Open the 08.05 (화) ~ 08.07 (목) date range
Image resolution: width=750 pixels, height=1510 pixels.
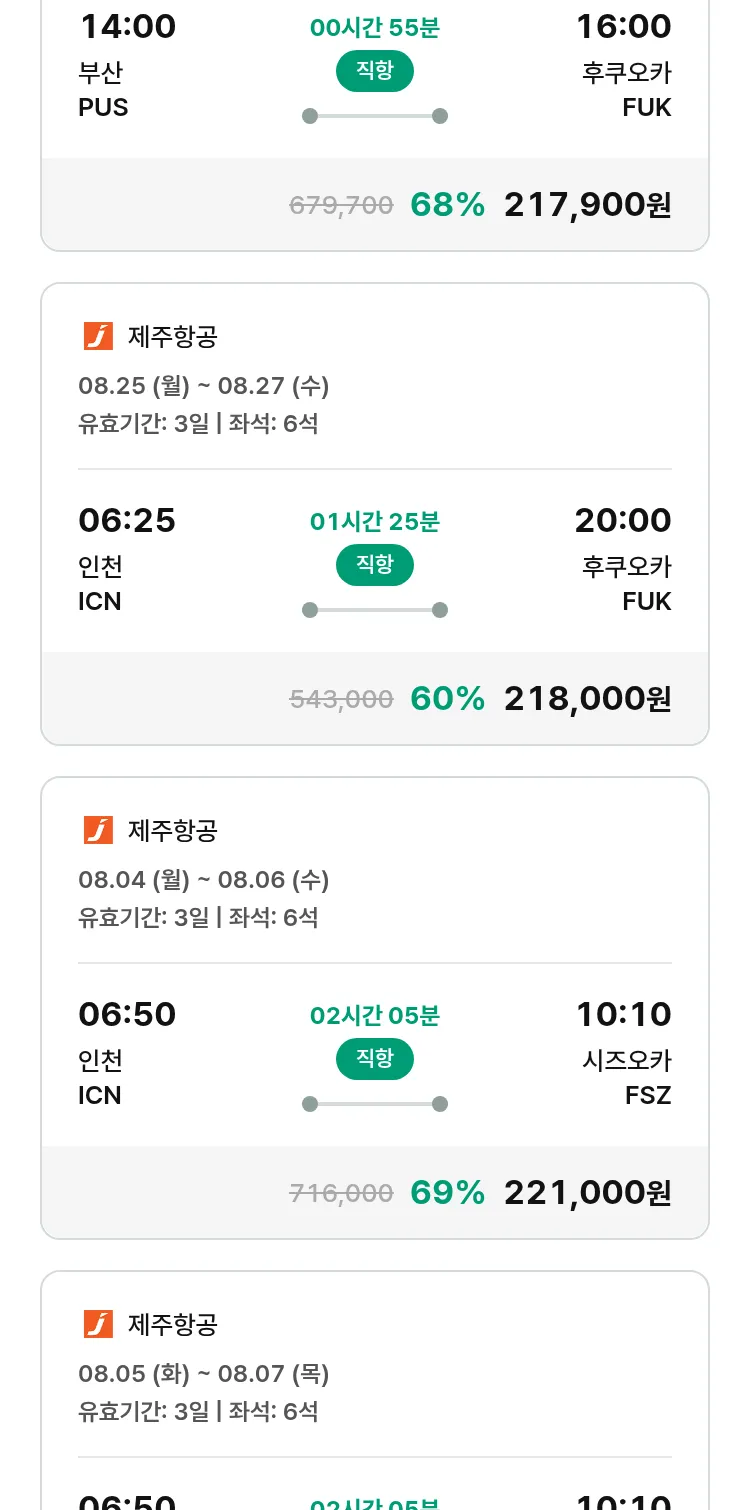[204, 1374]
